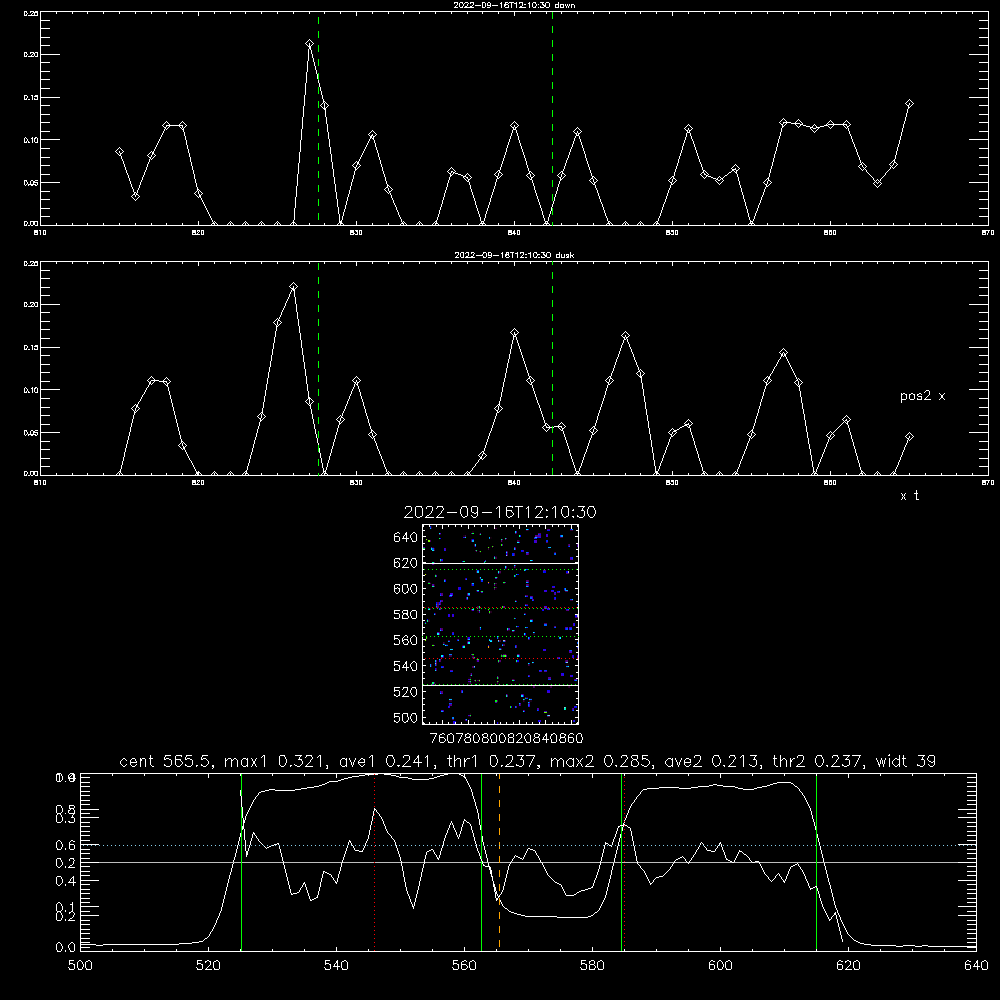Click the dawn plot title "2022-09-16T12:10:30 dawn"
This screenshot has width=1000, height=1000.
pos(514,5)
